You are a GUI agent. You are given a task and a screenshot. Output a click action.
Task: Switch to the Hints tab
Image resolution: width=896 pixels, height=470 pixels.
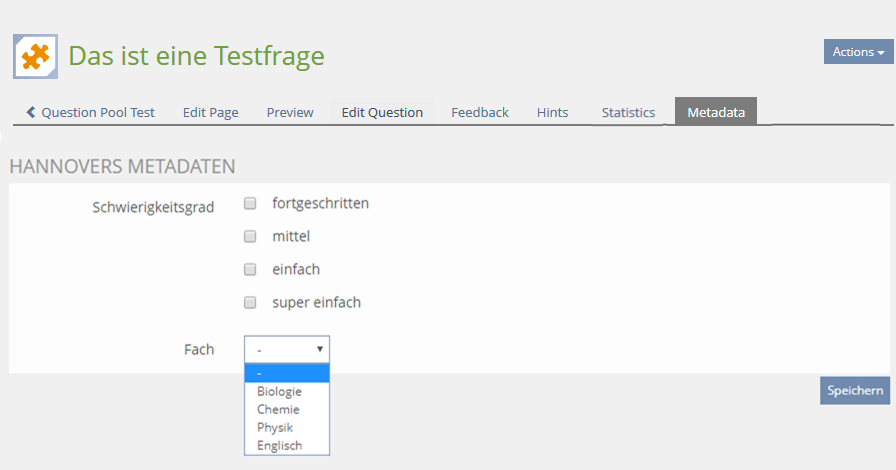point(552,112)
